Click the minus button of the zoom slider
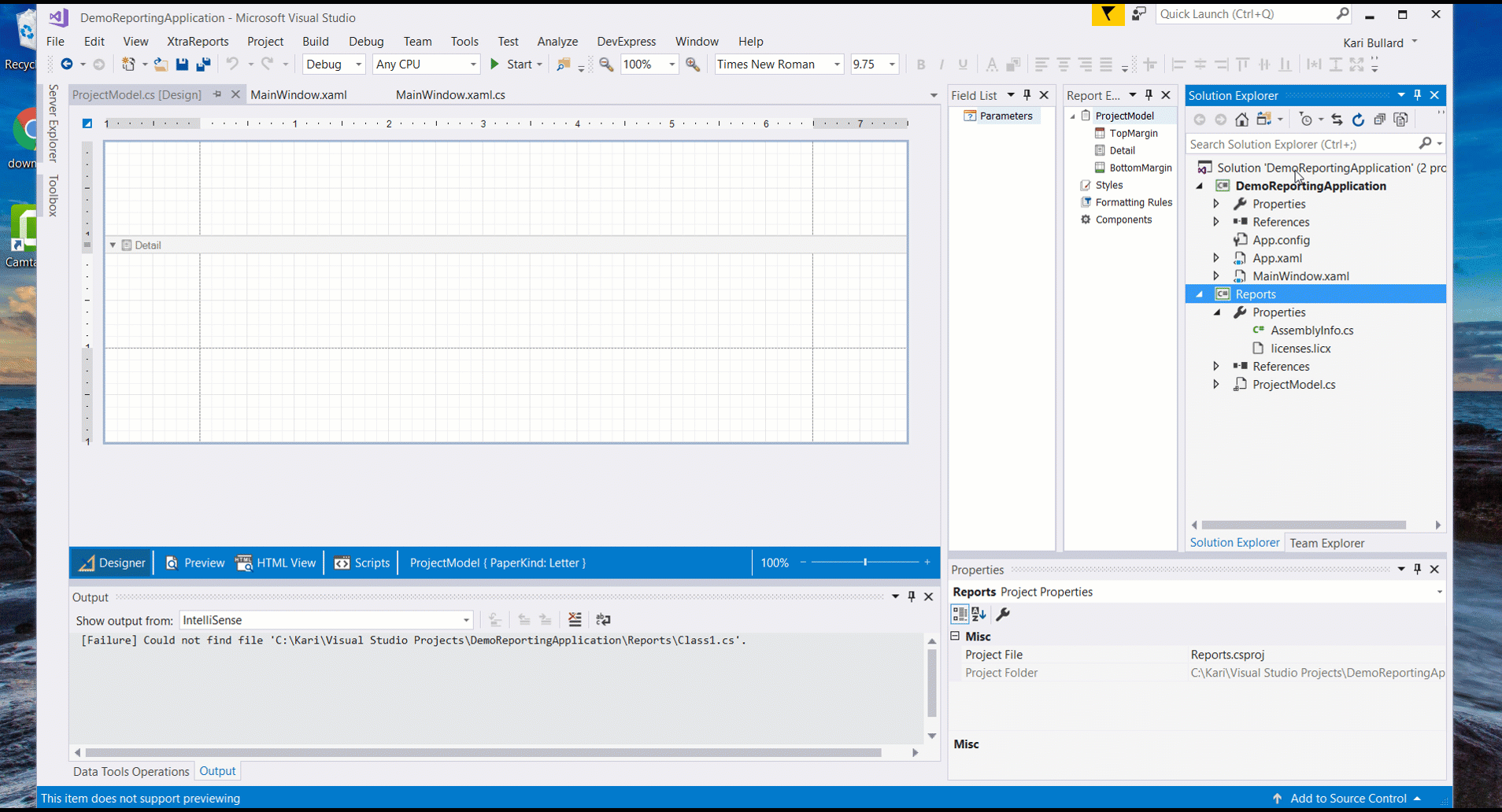Viewport: 1502px width, 812px height. (x=803, y=563)
